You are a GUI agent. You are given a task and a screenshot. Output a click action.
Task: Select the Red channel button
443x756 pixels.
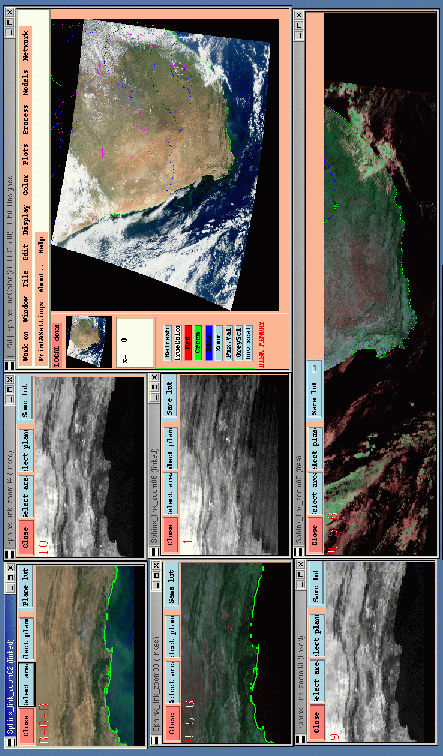point(188,343)
